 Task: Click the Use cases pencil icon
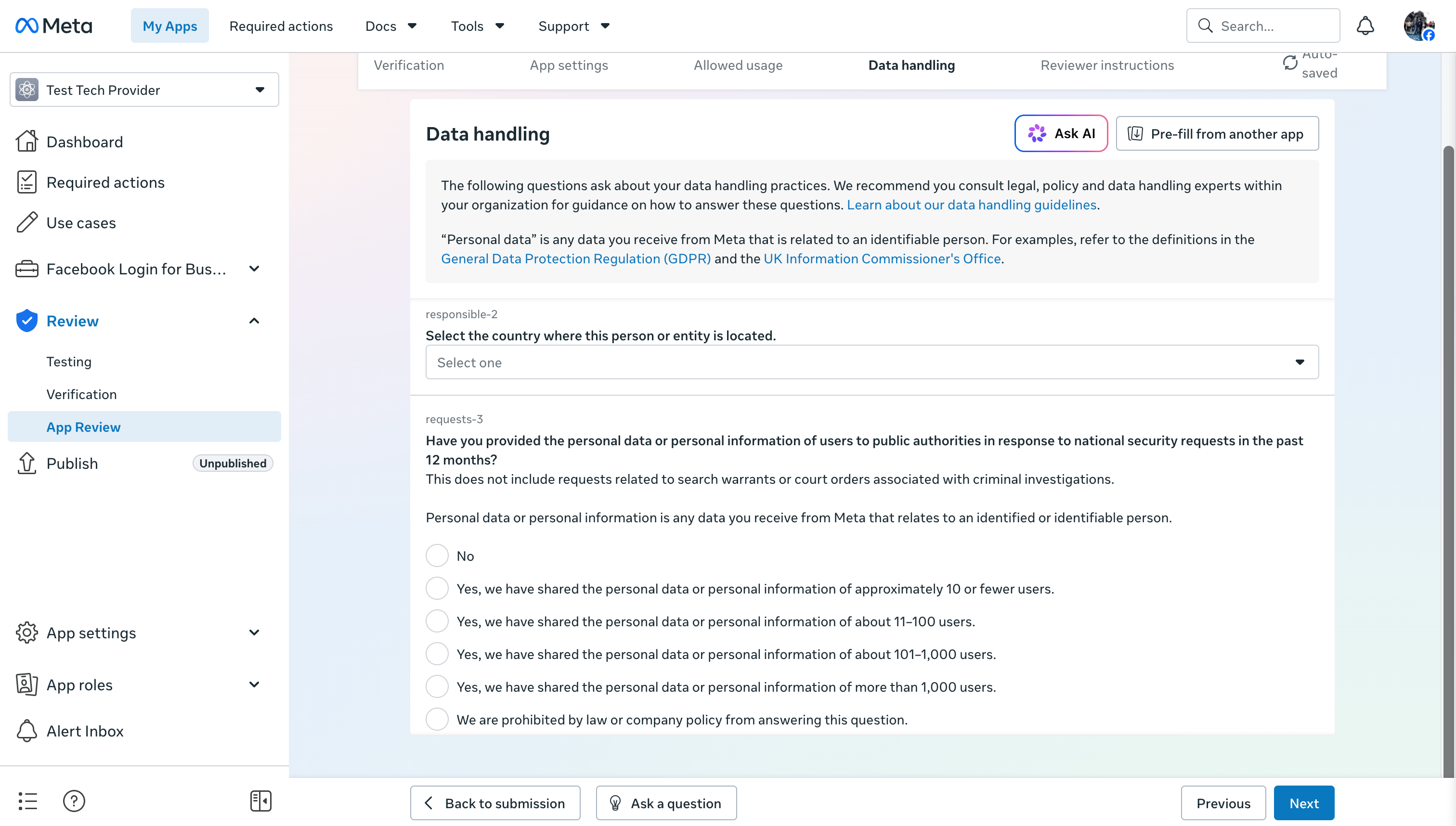26,222
